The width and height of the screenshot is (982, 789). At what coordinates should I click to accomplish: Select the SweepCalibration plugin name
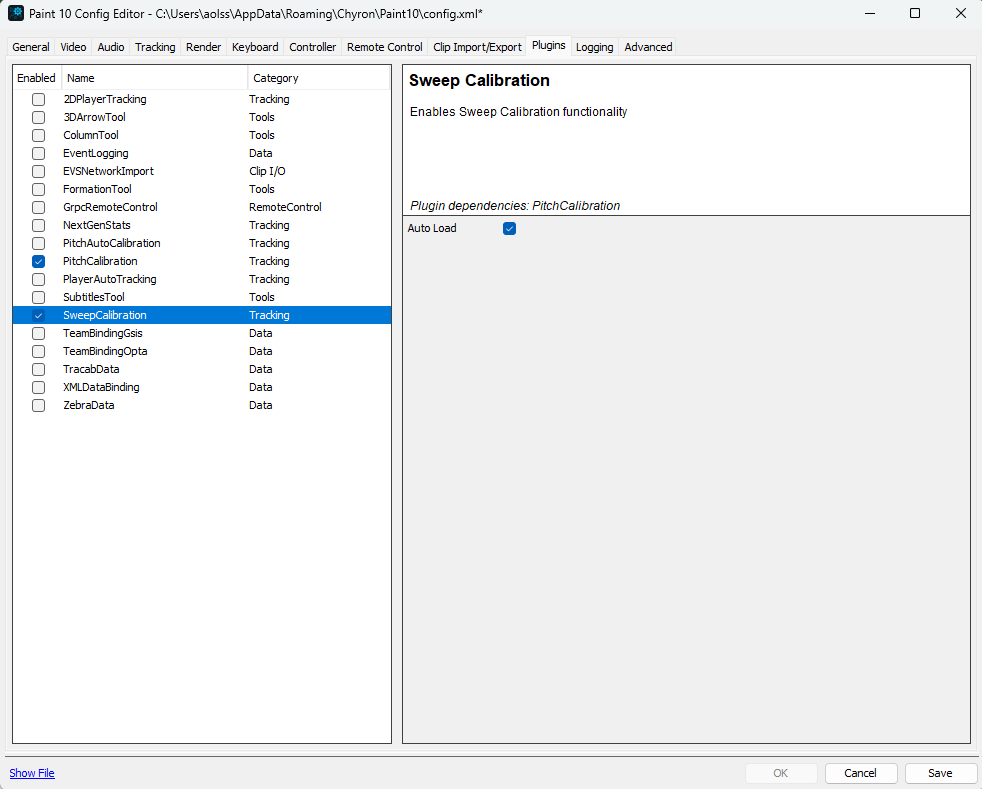click(x=105, y=315)
